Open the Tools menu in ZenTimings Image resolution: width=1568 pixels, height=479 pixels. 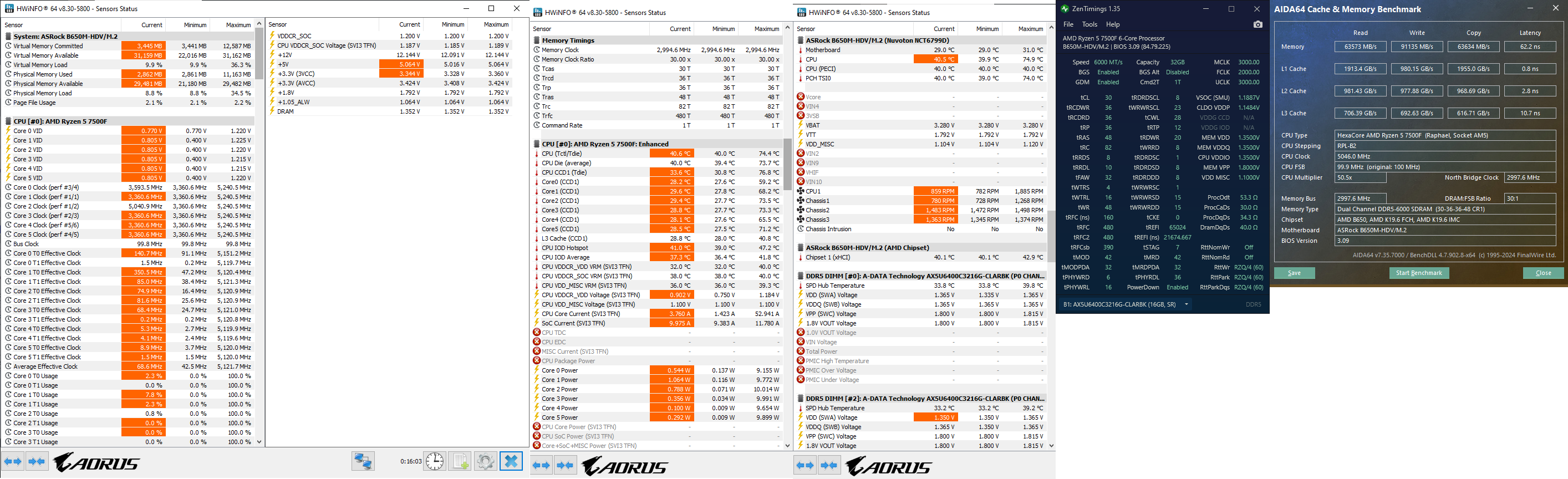click(x=1090, y=24)
